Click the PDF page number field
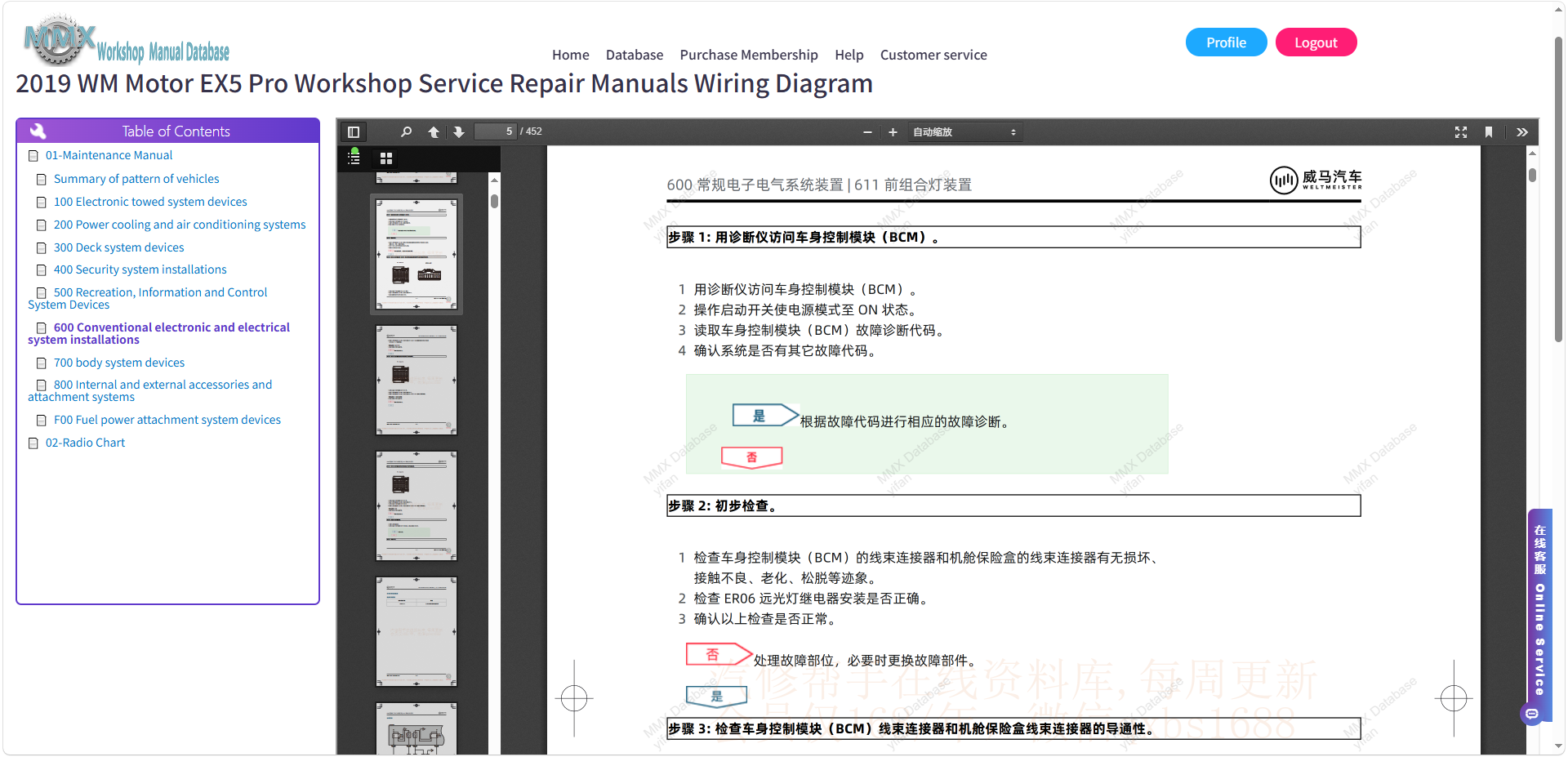Viewport: 1568px width, 757px height. (x=496, y=131)
